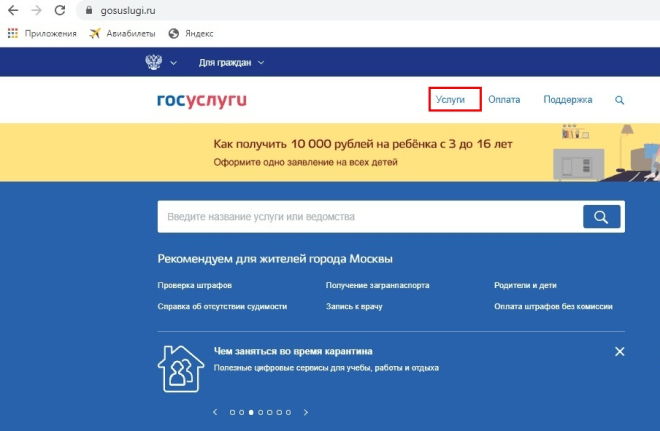Select the third (active) carousel dot
The width and height of the screenshot is (660, 431).
pyautogui.click(x=251, y=412)
